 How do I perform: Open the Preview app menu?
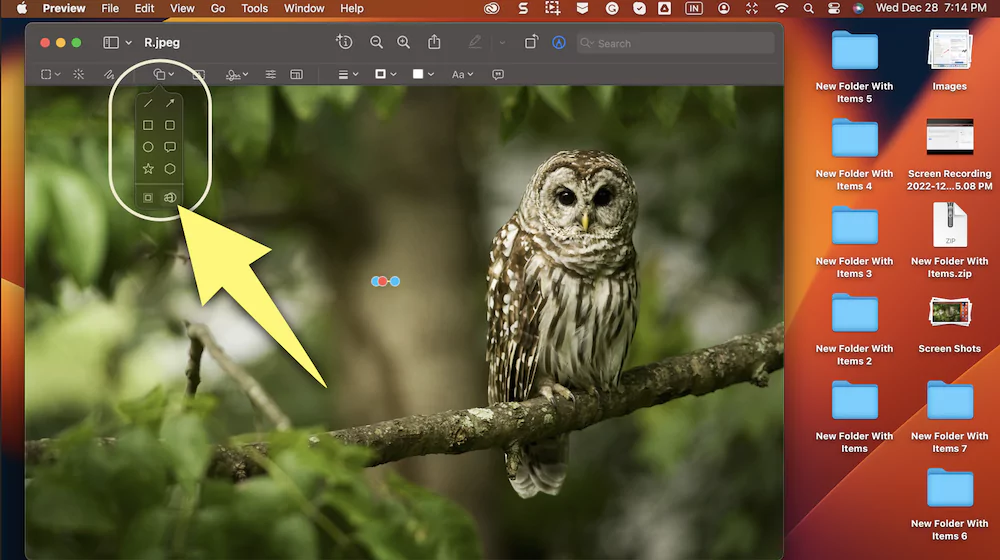[64, 8]
